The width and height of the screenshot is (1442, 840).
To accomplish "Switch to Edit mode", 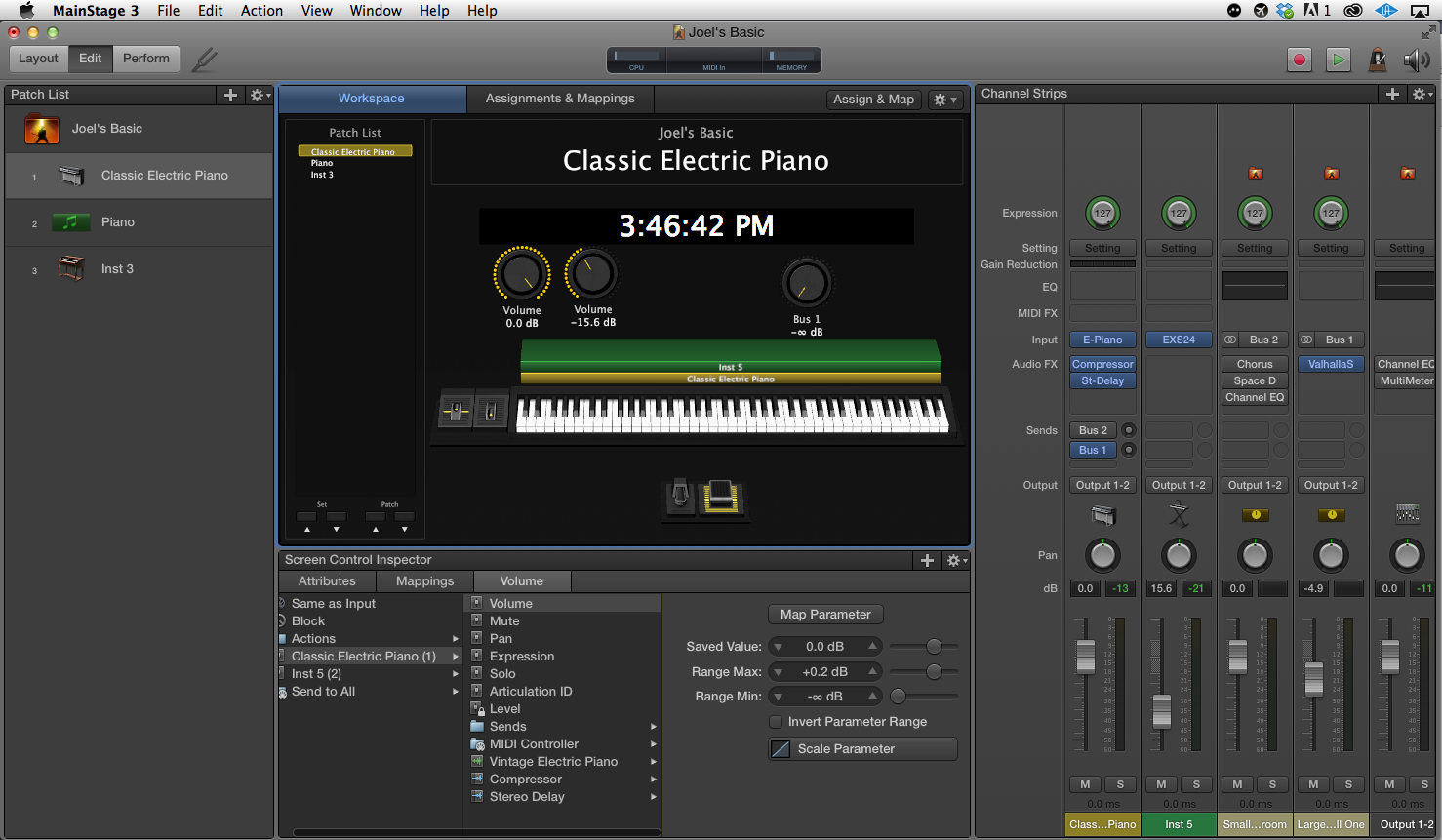I will click(x=91, y=59).
